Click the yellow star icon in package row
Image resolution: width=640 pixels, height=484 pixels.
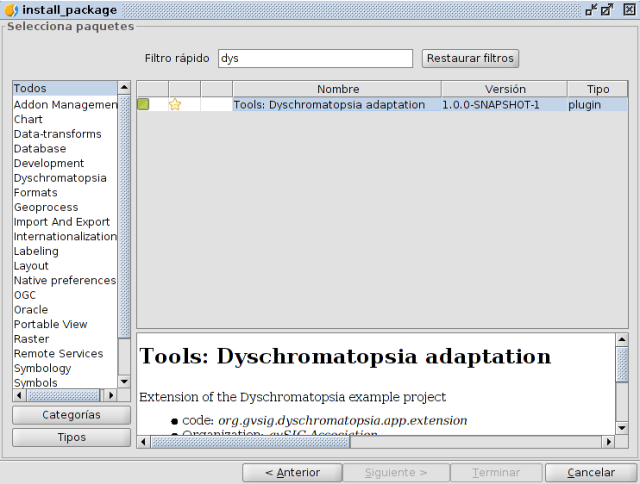click(175, 104)
